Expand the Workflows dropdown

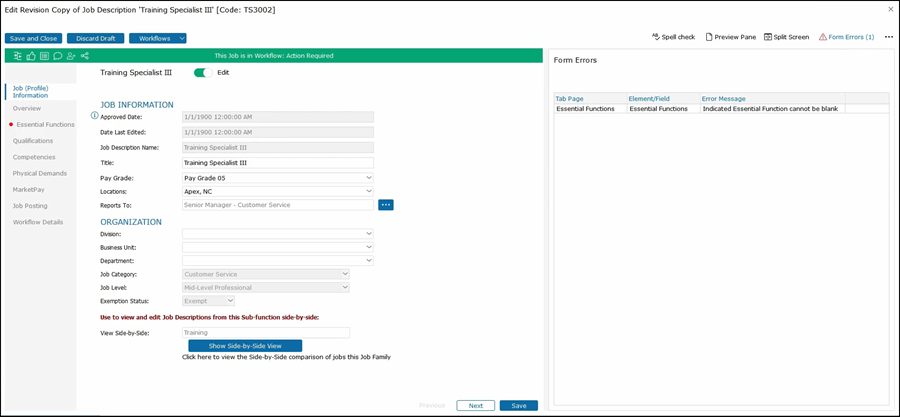pyautogui.click(x=181, y=38)
